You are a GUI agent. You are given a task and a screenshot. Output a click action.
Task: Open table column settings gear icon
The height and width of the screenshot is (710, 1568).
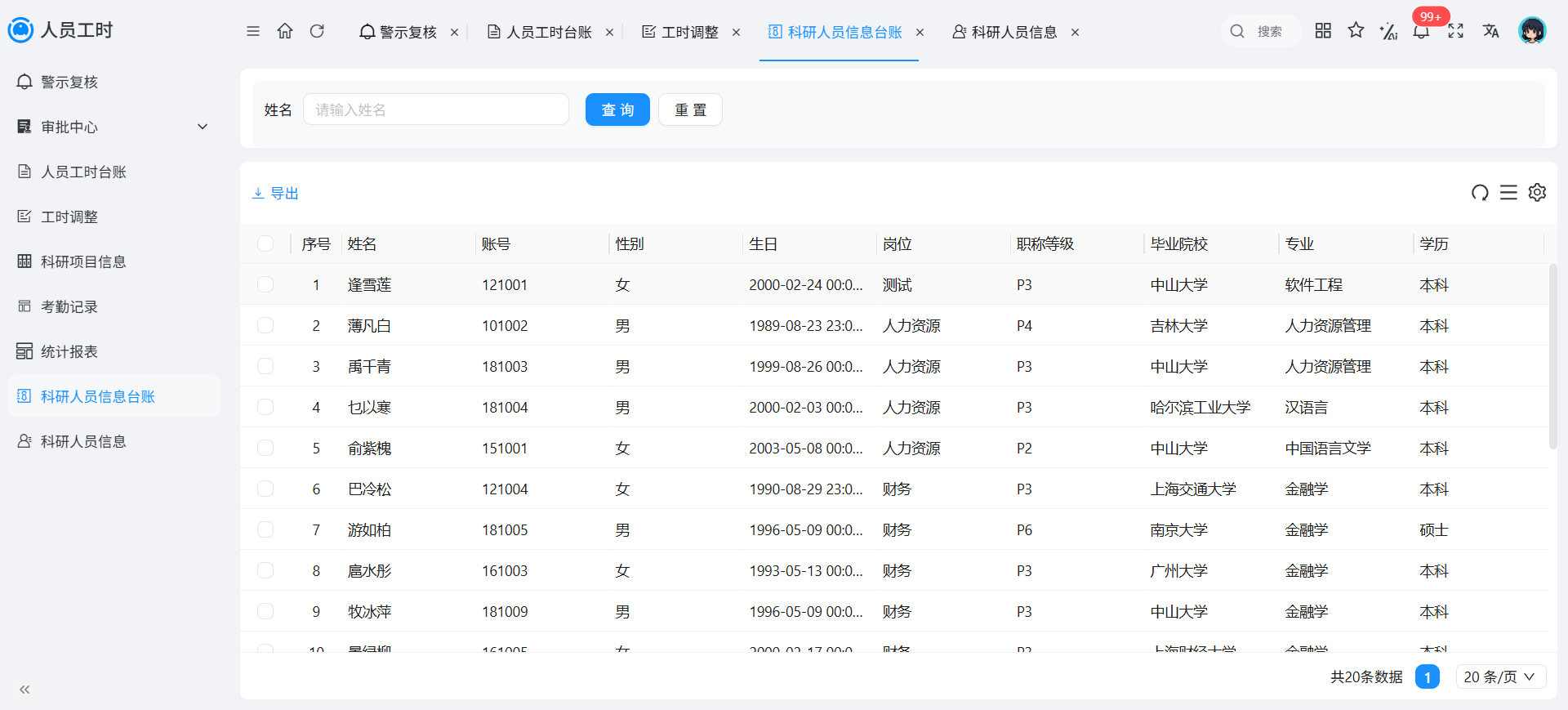click(1537, 193)
